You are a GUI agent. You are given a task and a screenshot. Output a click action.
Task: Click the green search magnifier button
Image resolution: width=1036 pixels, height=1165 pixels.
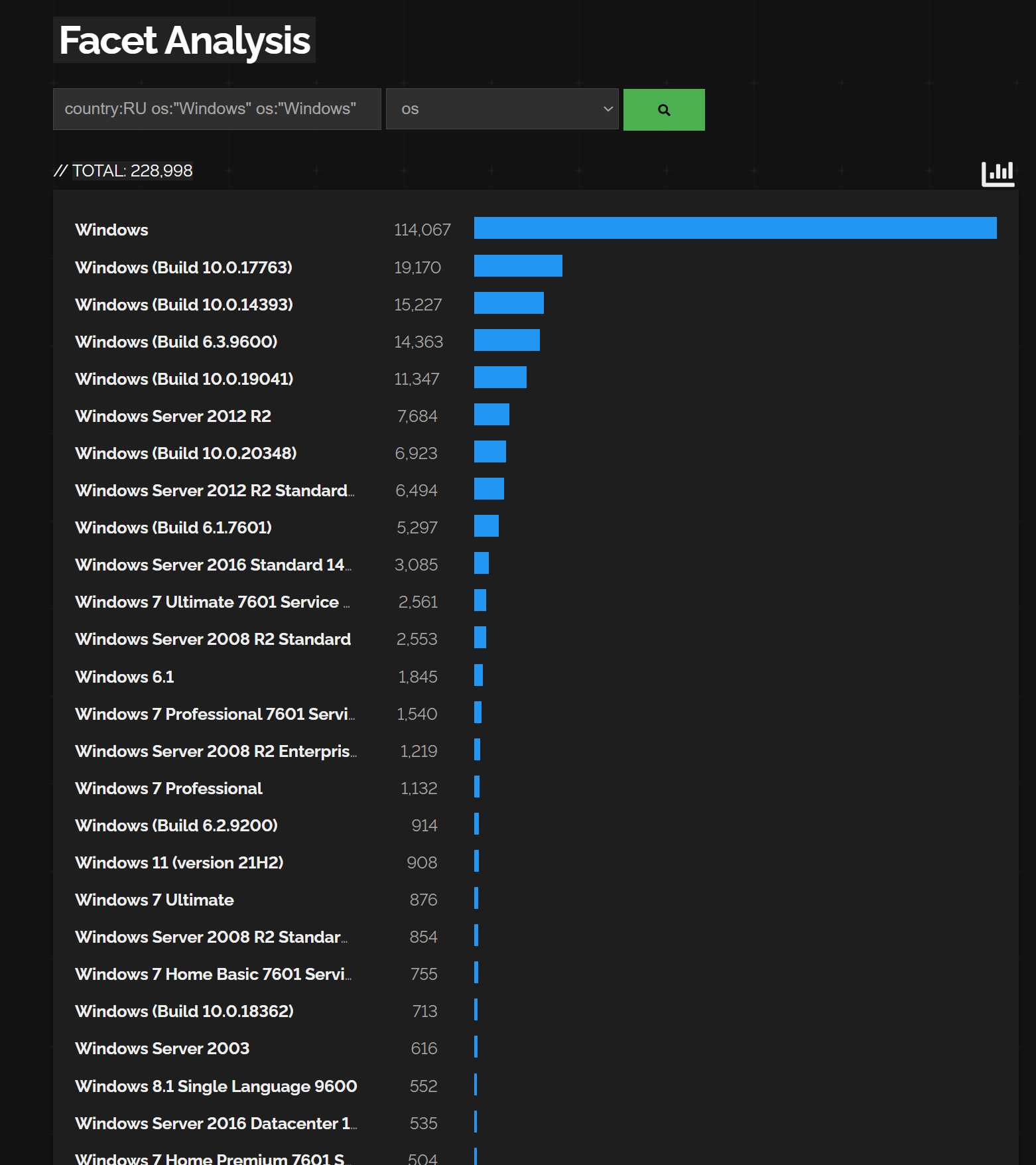pyautogui.click(x=664, y=109)
